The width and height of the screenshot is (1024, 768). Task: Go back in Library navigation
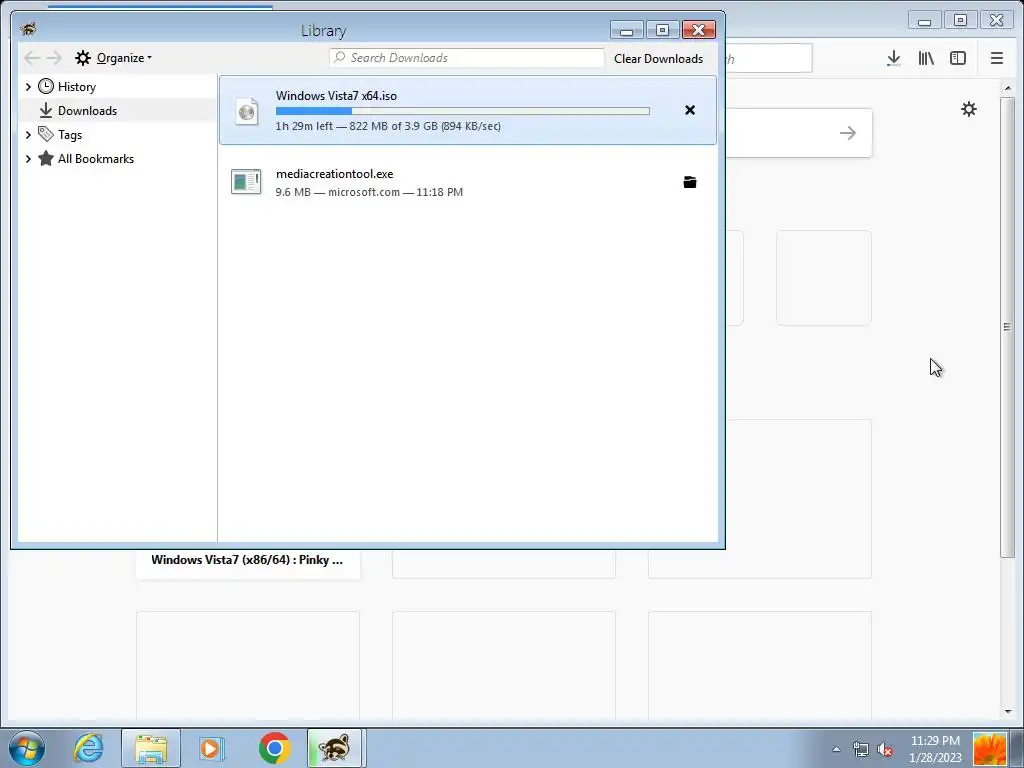31,58
